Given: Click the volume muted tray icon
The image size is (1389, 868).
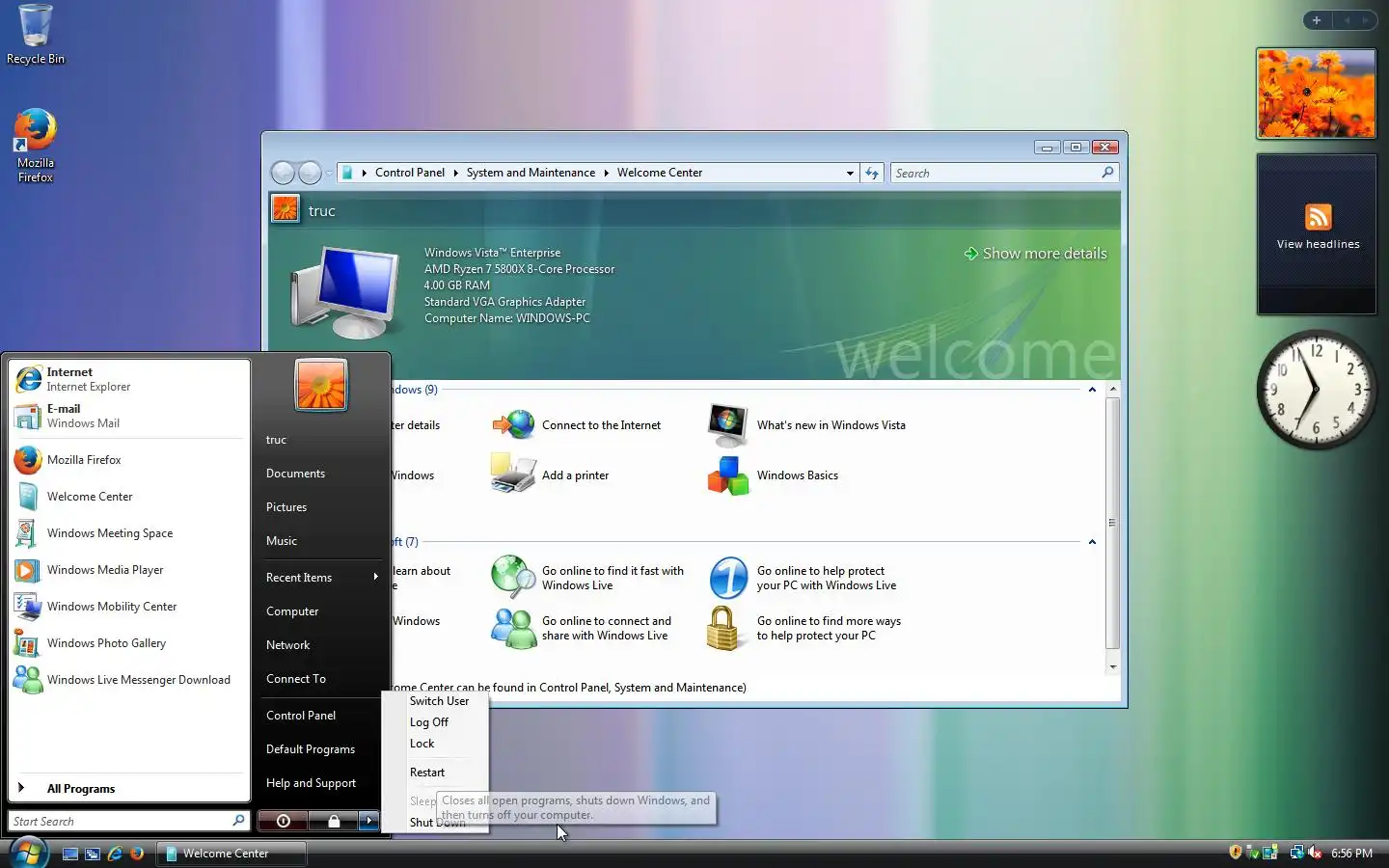Looking at the screenshot, I should tap(1314, 853).
